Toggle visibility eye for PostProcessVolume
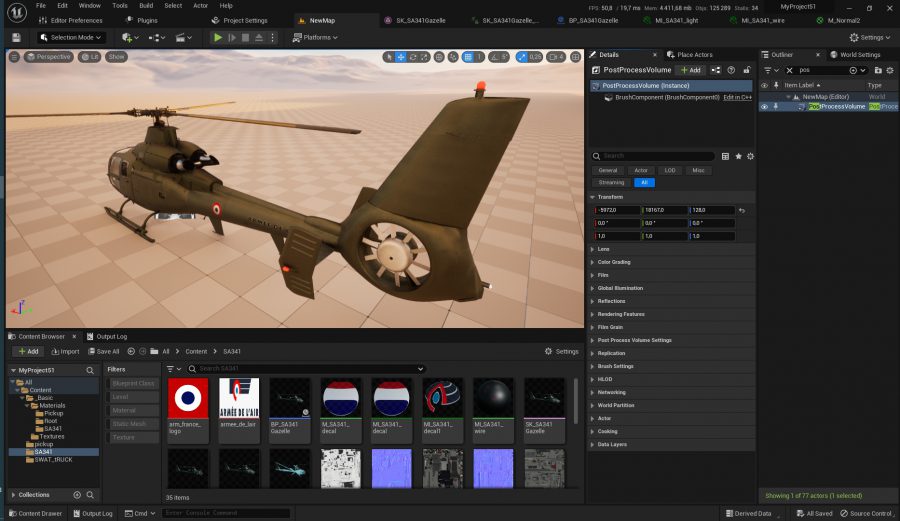 click(764, 106)
